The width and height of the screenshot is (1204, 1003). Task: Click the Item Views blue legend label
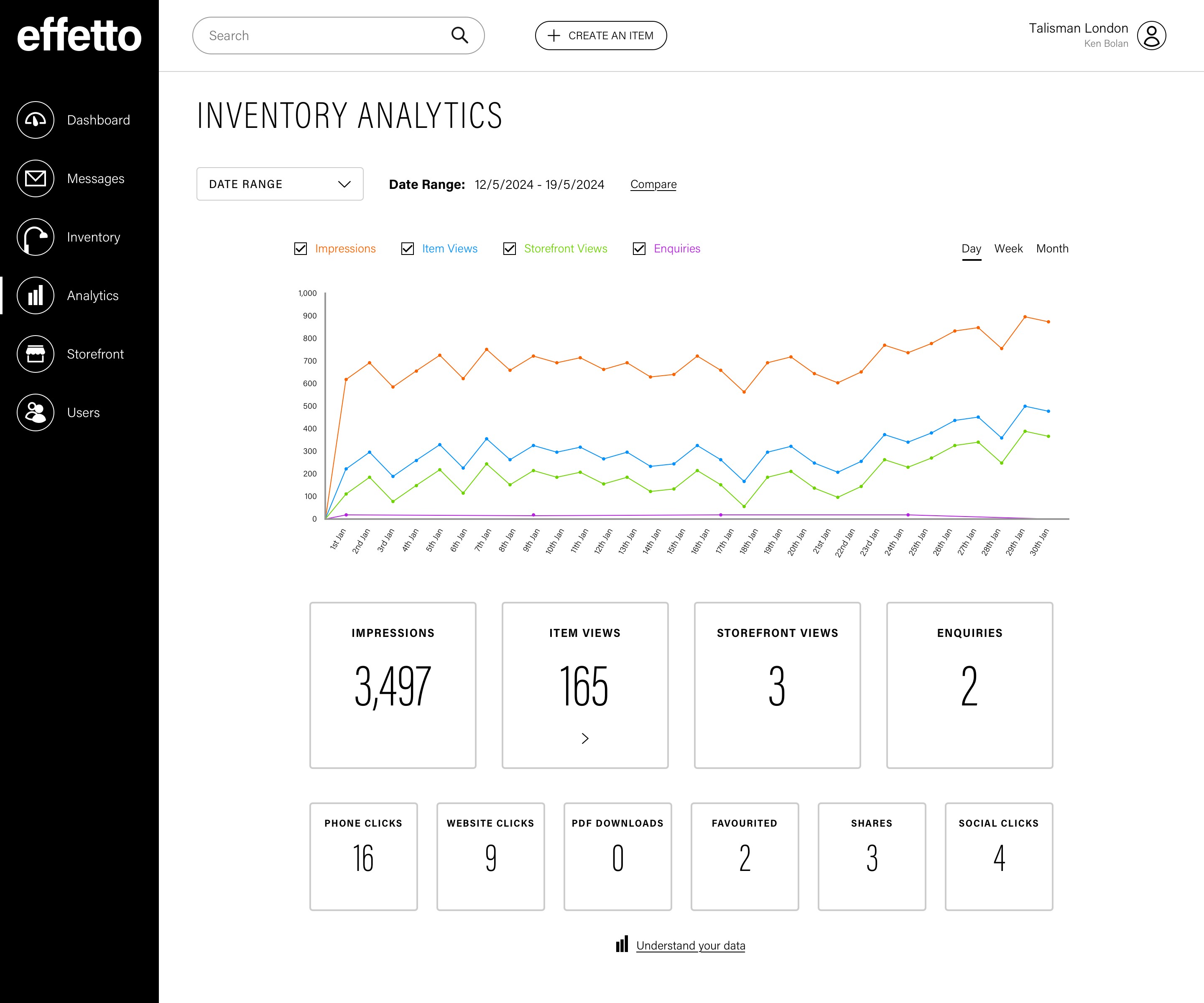pyautogui.click(x=450, y=249)
